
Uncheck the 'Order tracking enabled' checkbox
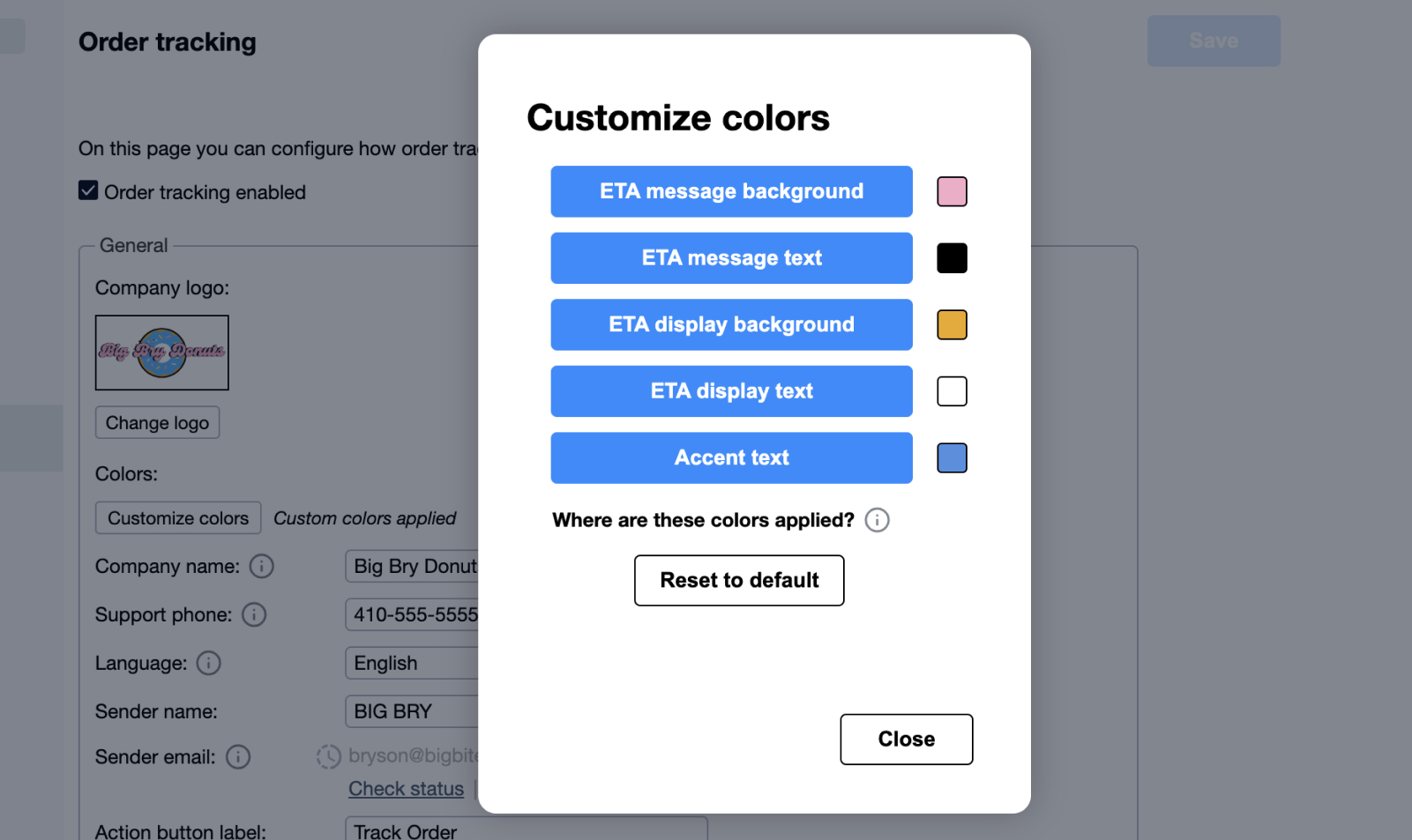tap(88, 191)
